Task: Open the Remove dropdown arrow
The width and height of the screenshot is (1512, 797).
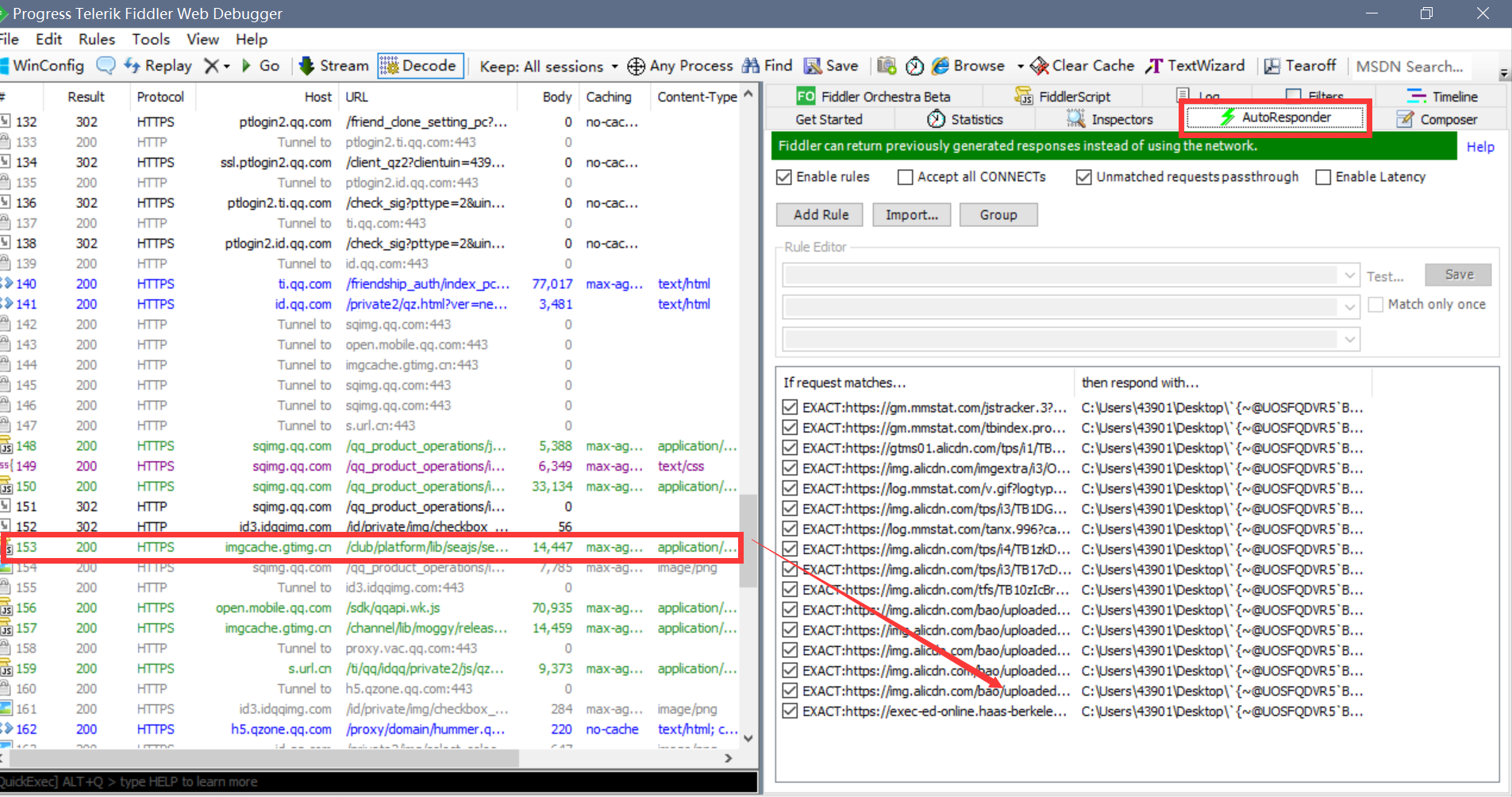Action: pyautogui.click(x=227, y=67)
